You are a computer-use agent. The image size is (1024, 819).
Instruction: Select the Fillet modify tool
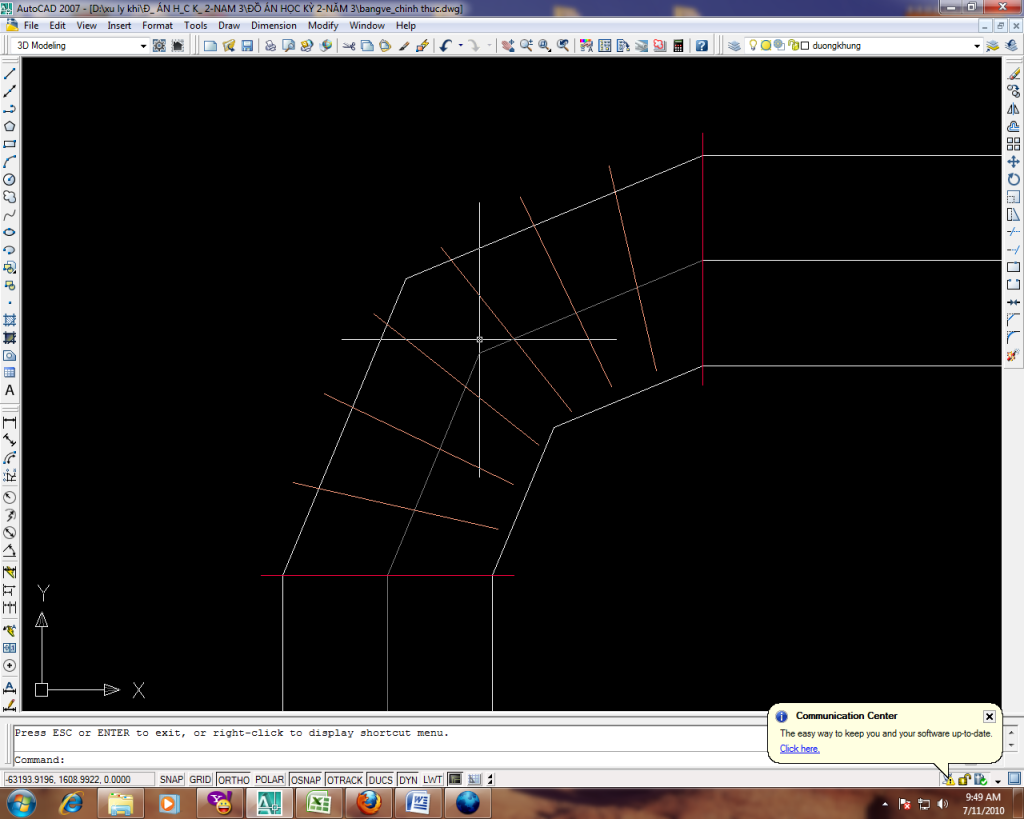[1013, 338]
